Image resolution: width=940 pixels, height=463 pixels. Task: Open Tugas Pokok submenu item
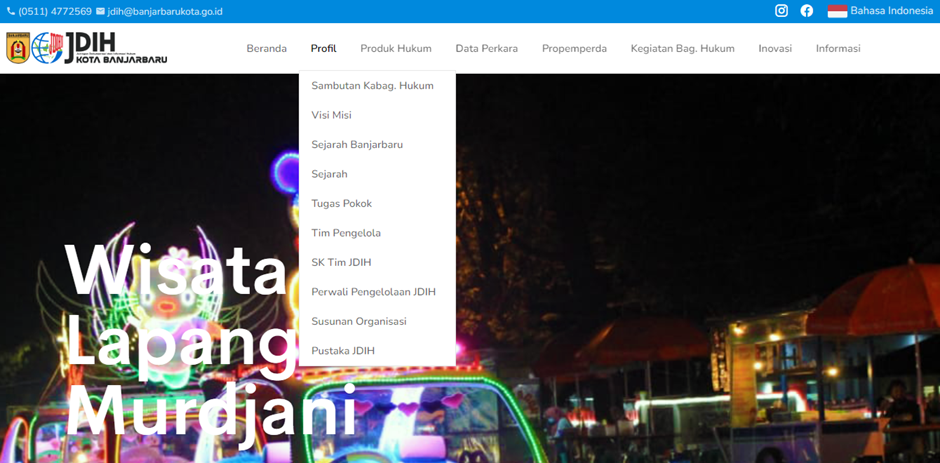pos(341,204)
